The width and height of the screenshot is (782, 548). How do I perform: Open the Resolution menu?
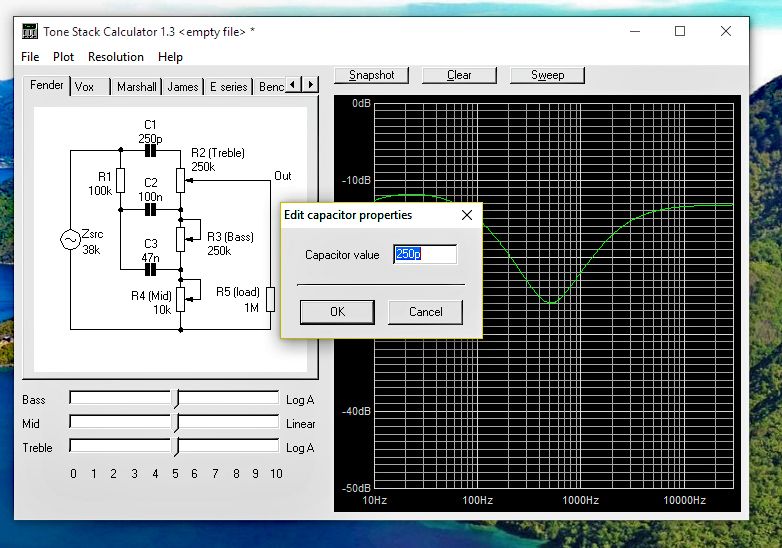click(x=116, y=57)
